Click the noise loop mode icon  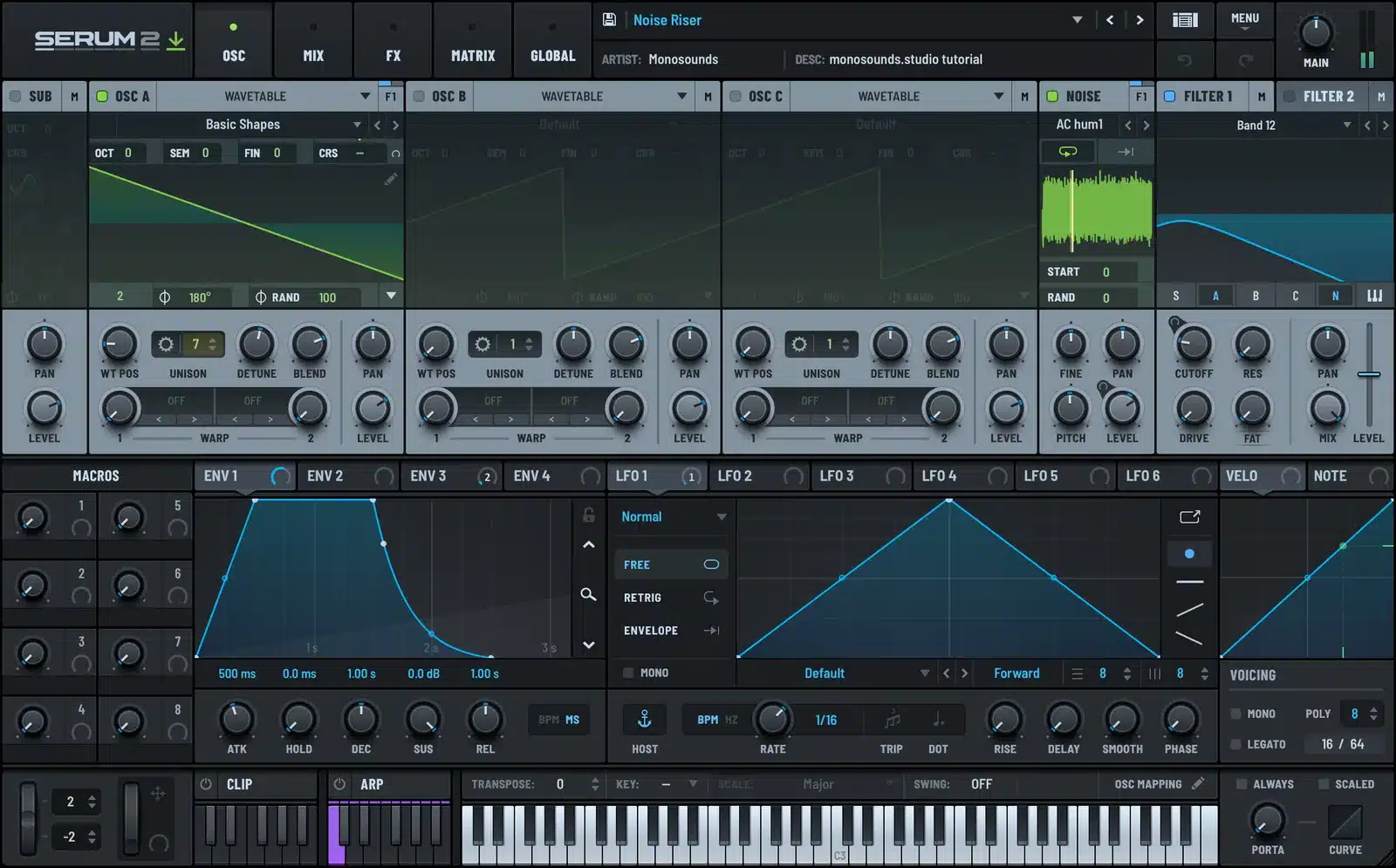coord(1068,152)
